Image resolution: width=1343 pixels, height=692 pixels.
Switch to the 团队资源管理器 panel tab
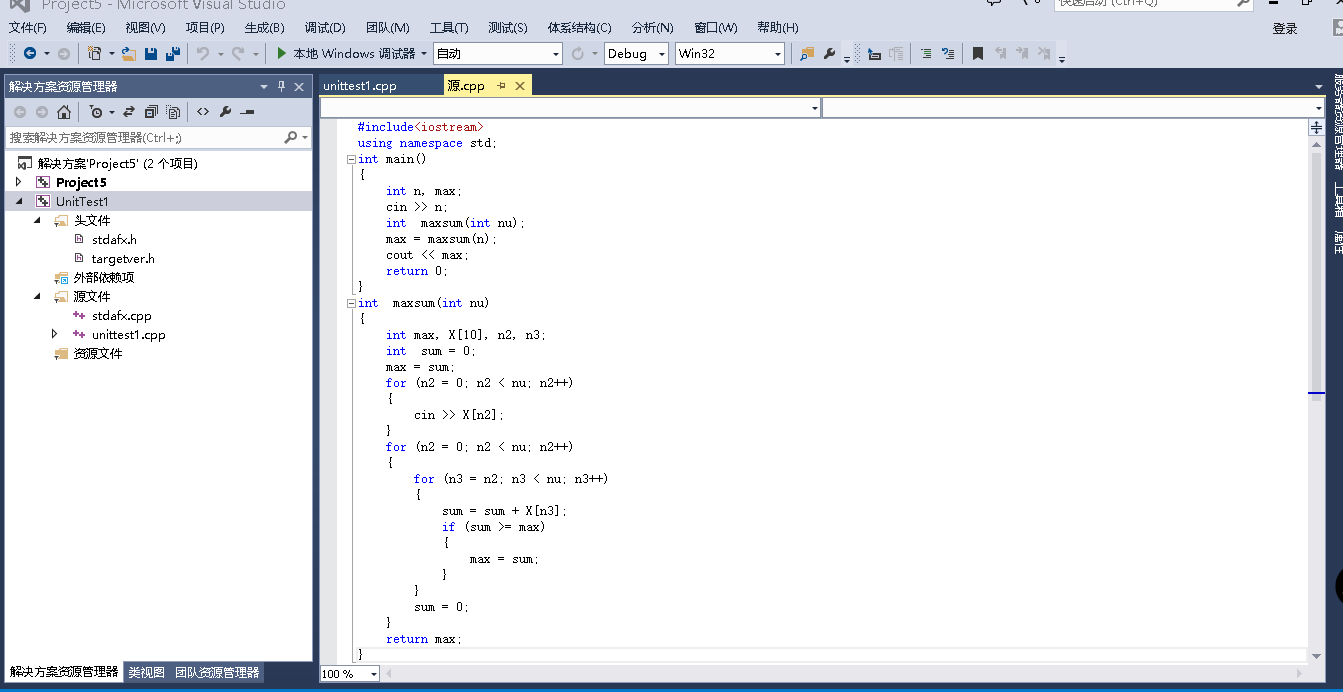click(x=217, y=673)
